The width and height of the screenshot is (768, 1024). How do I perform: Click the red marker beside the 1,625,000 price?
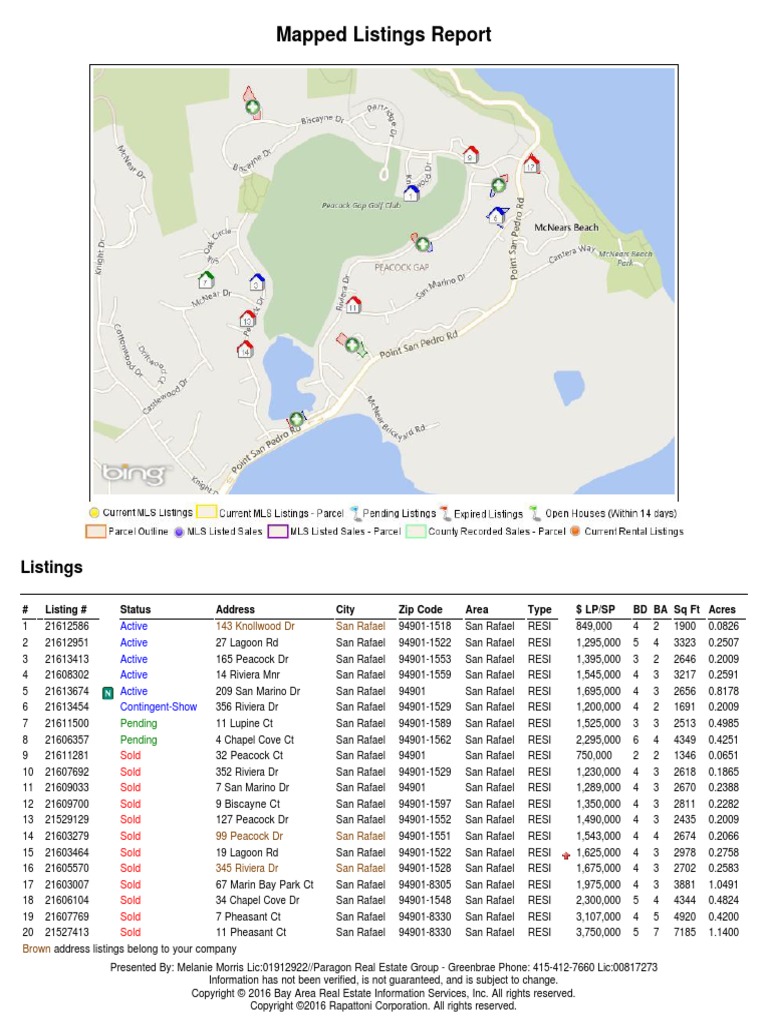566,855
